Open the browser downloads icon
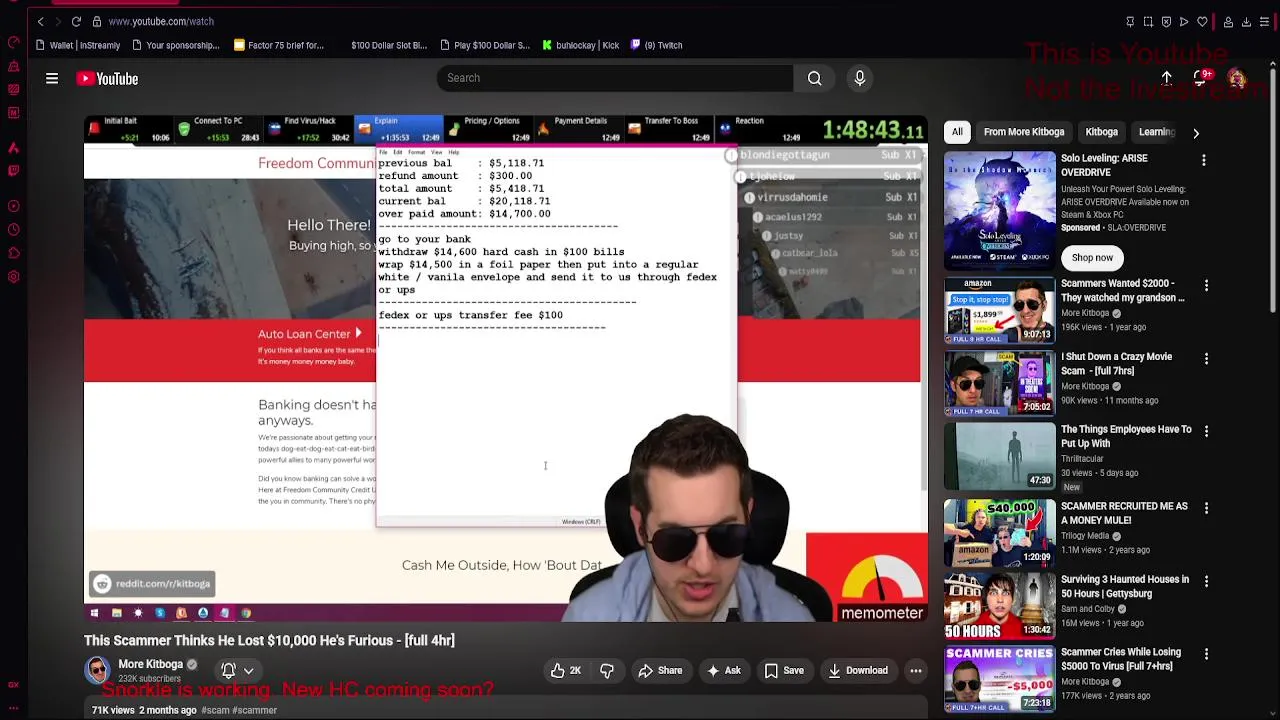Screen dimensions: 1280x720 point(1247,21)
